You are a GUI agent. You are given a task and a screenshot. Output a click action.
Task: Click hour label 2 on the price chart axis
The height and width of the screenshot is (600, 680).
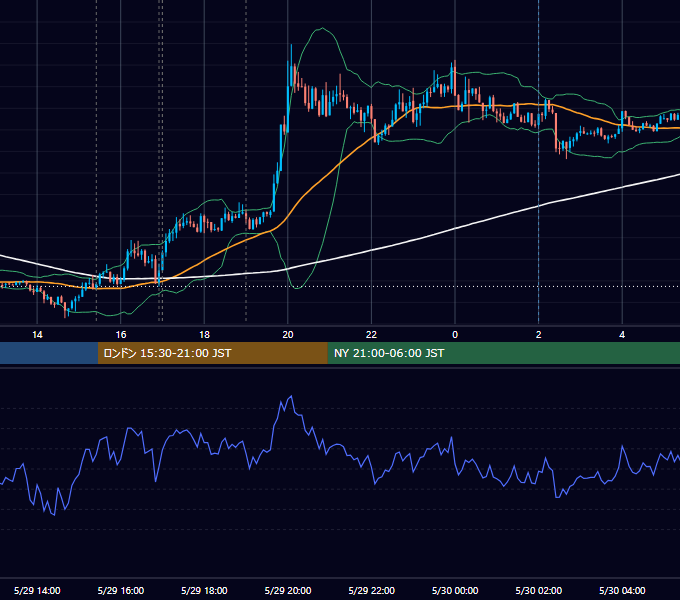click(x=539, y=335)
